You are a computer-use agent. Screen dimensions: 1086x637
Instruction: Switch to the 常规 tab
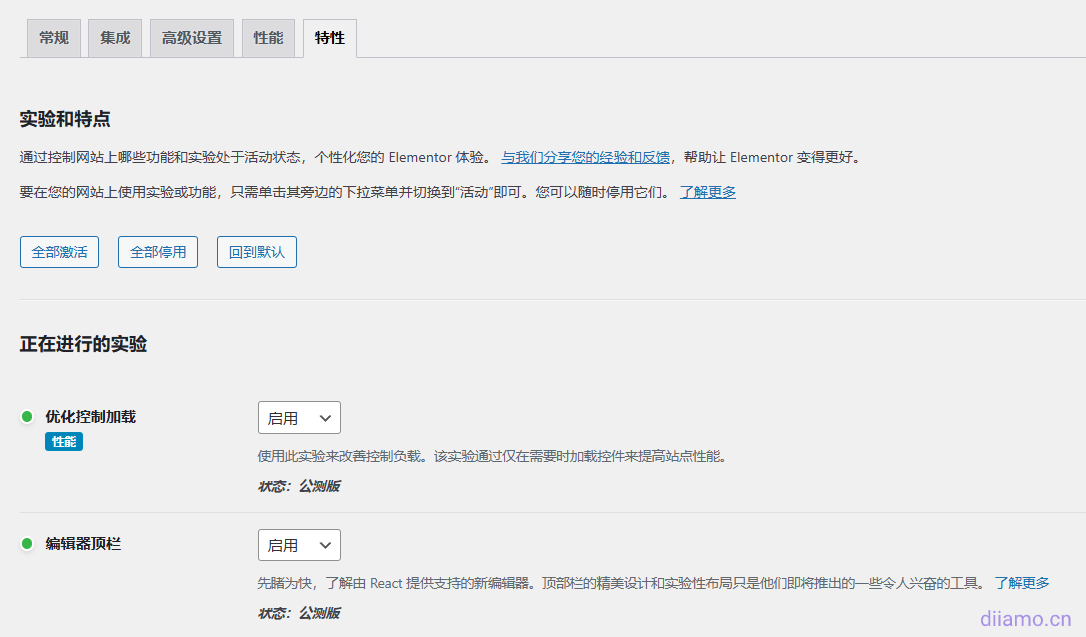coord(53,38)
